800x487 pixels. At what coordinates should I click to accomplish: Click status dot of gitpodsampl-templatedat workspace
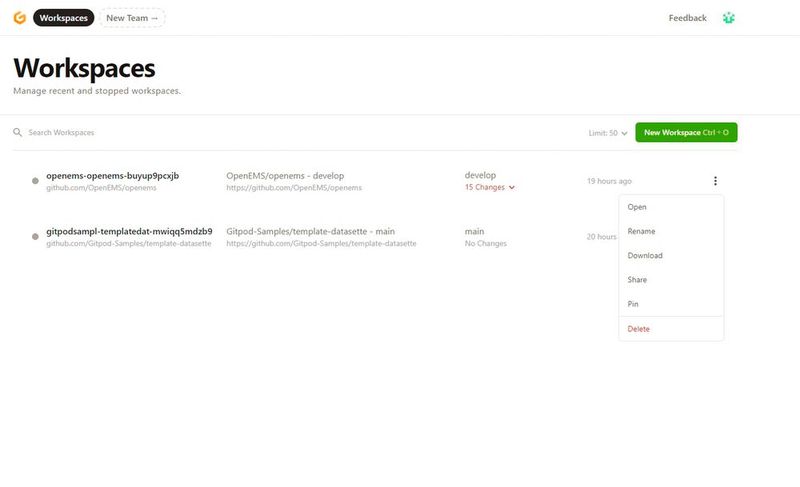click(35, 237)
